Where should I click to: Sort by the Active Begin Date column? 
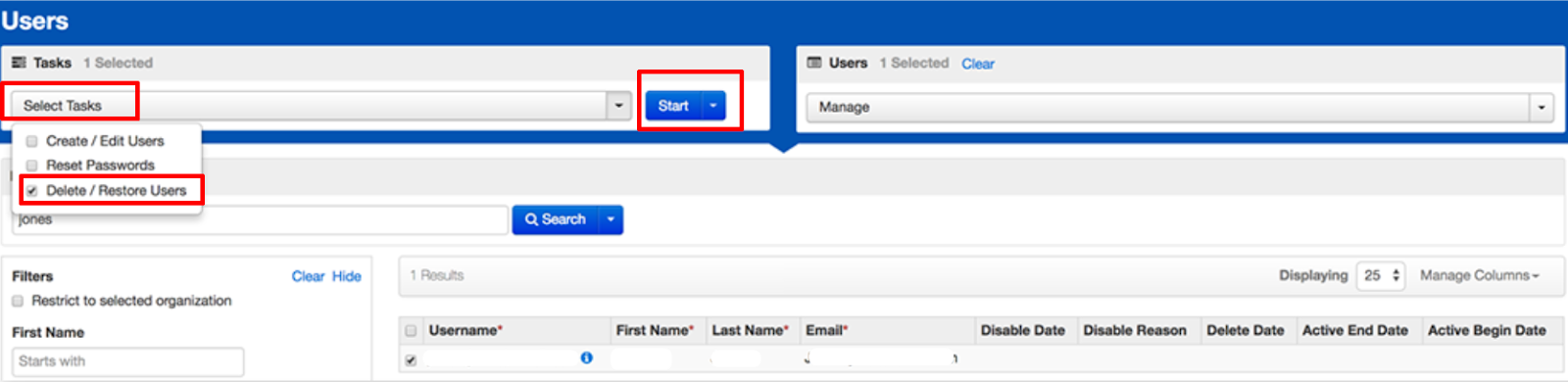(x=1487, y=331)
